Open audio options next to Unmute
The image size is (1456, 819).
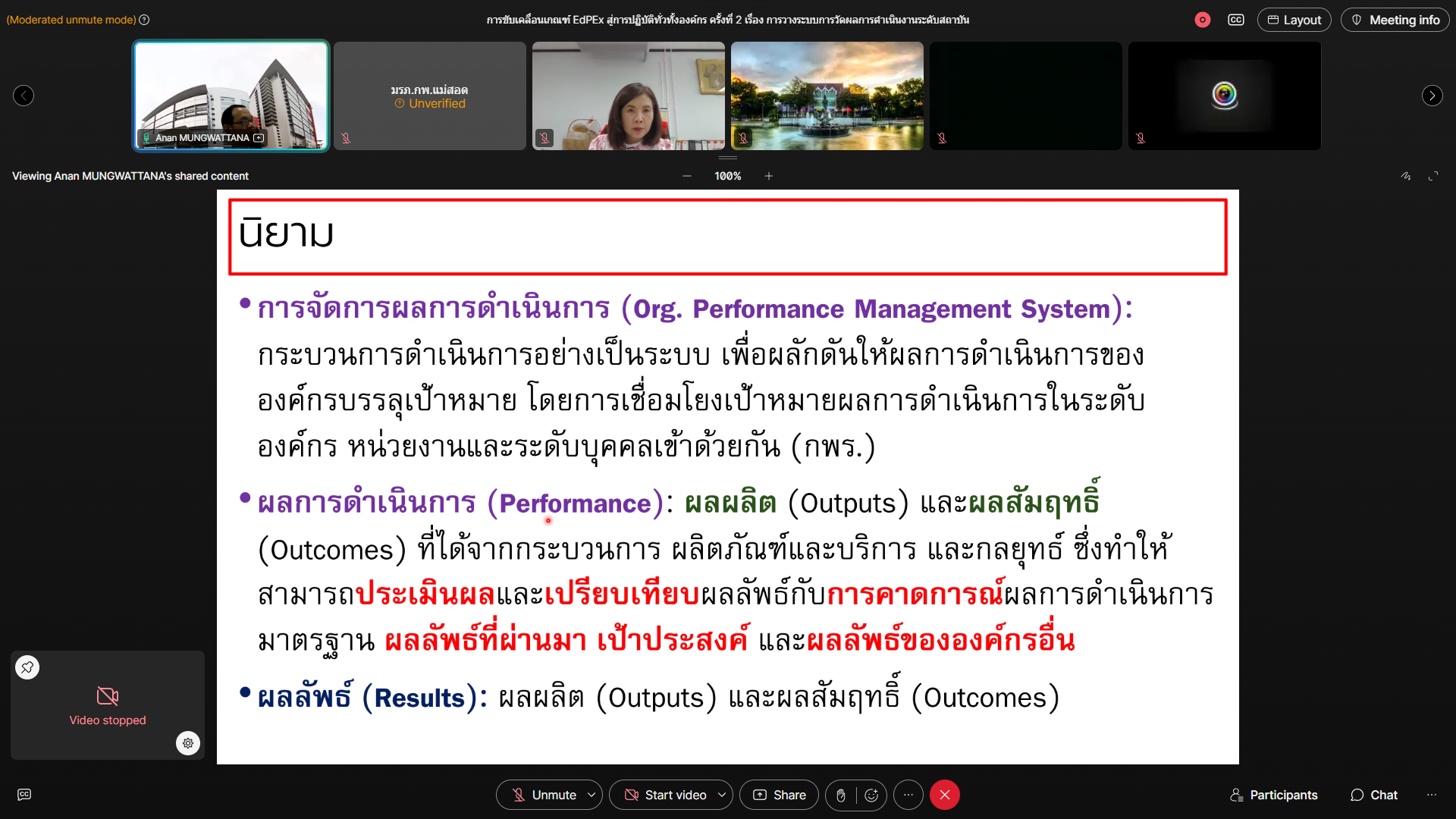tap(591, 795)
